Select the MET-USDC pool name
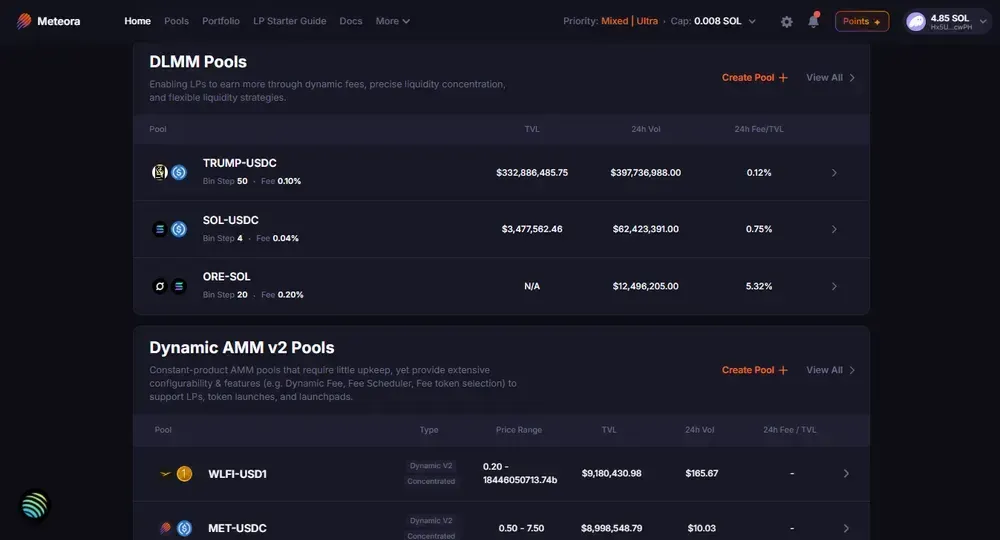The height and width of the screenshot is (540, 1000). point(237,528)
